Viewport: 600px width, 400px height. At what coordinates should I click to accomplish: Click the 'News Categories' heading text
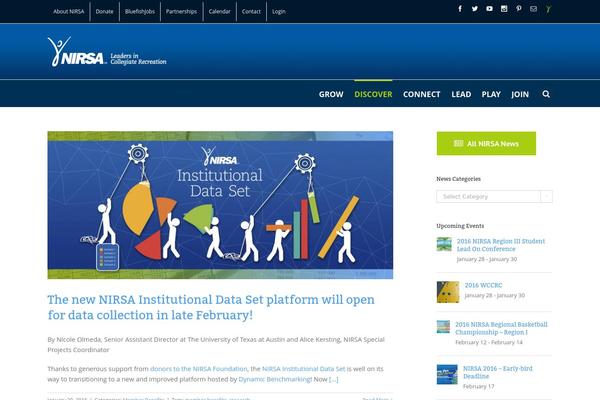click(x=458, y=179)
